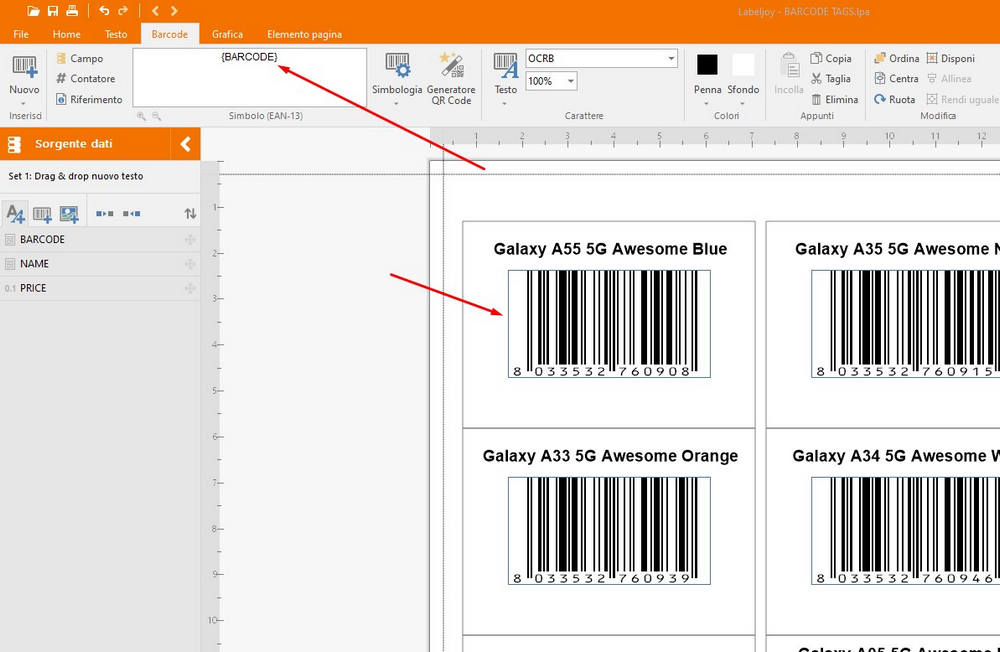Open the 100% font size dropdown
1000x652 pixels.
[570, 81]
